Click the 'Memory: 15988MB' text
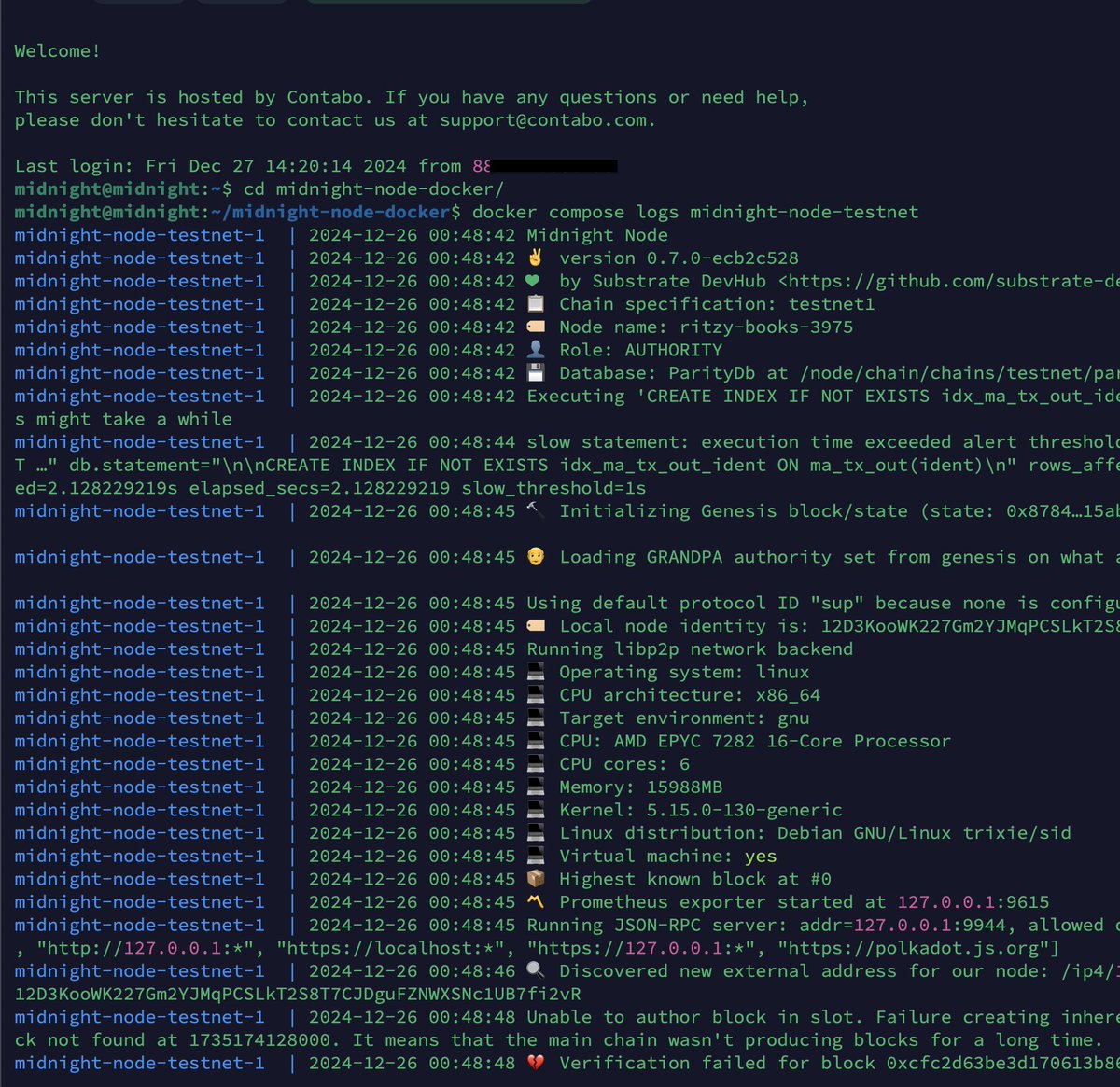The height and width of the screenshot is (1087, 1120). click(640, 787)
